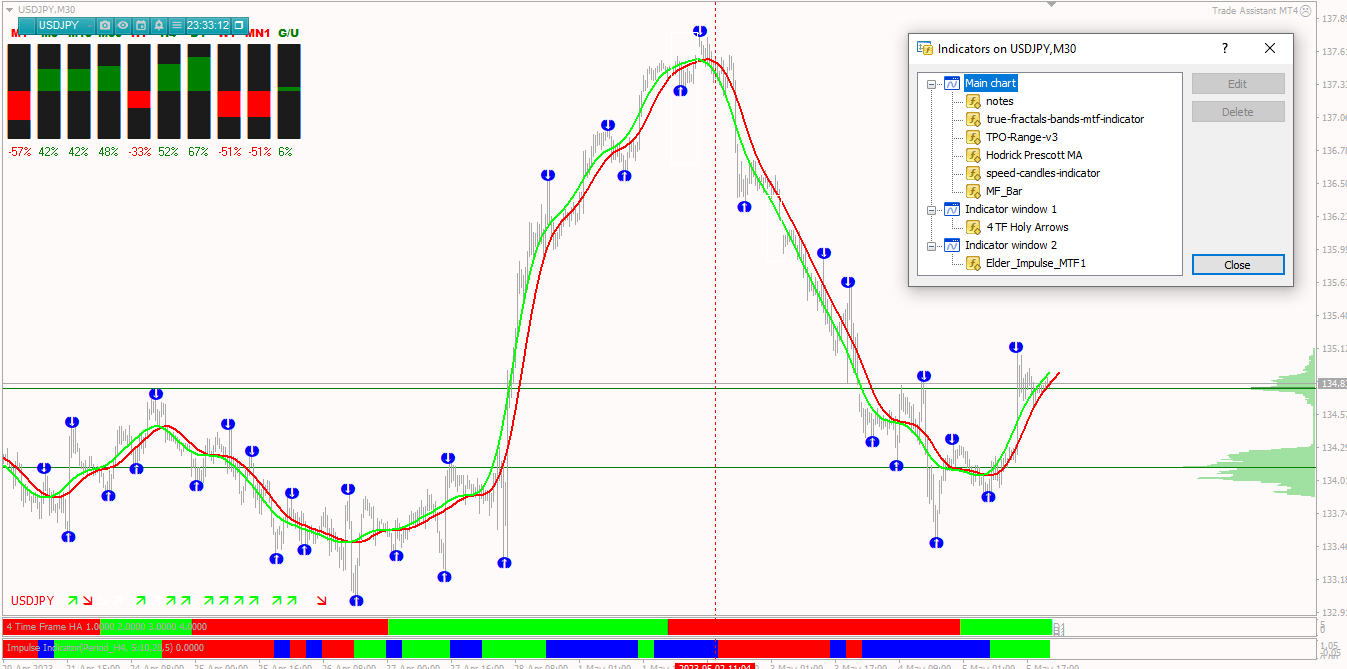Click the camera screenshot icon in toolbar
1347x669 pixels.
(105, 25)
